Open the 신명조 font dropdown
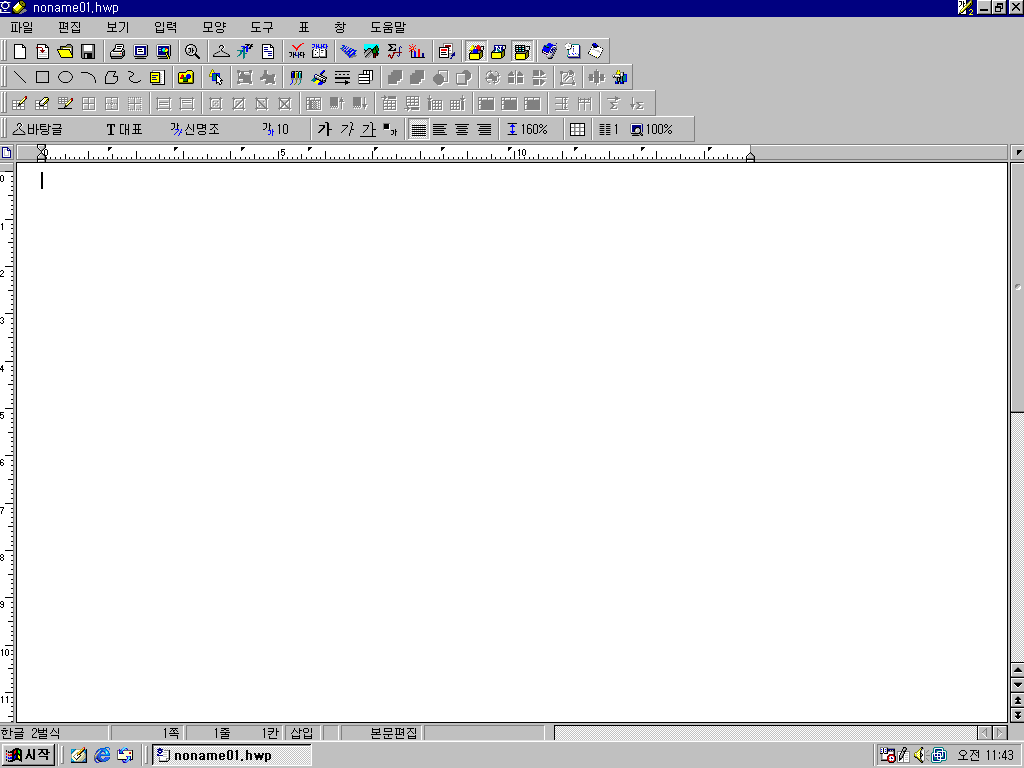The image size is (1024, 768). [x=195, y=129]
